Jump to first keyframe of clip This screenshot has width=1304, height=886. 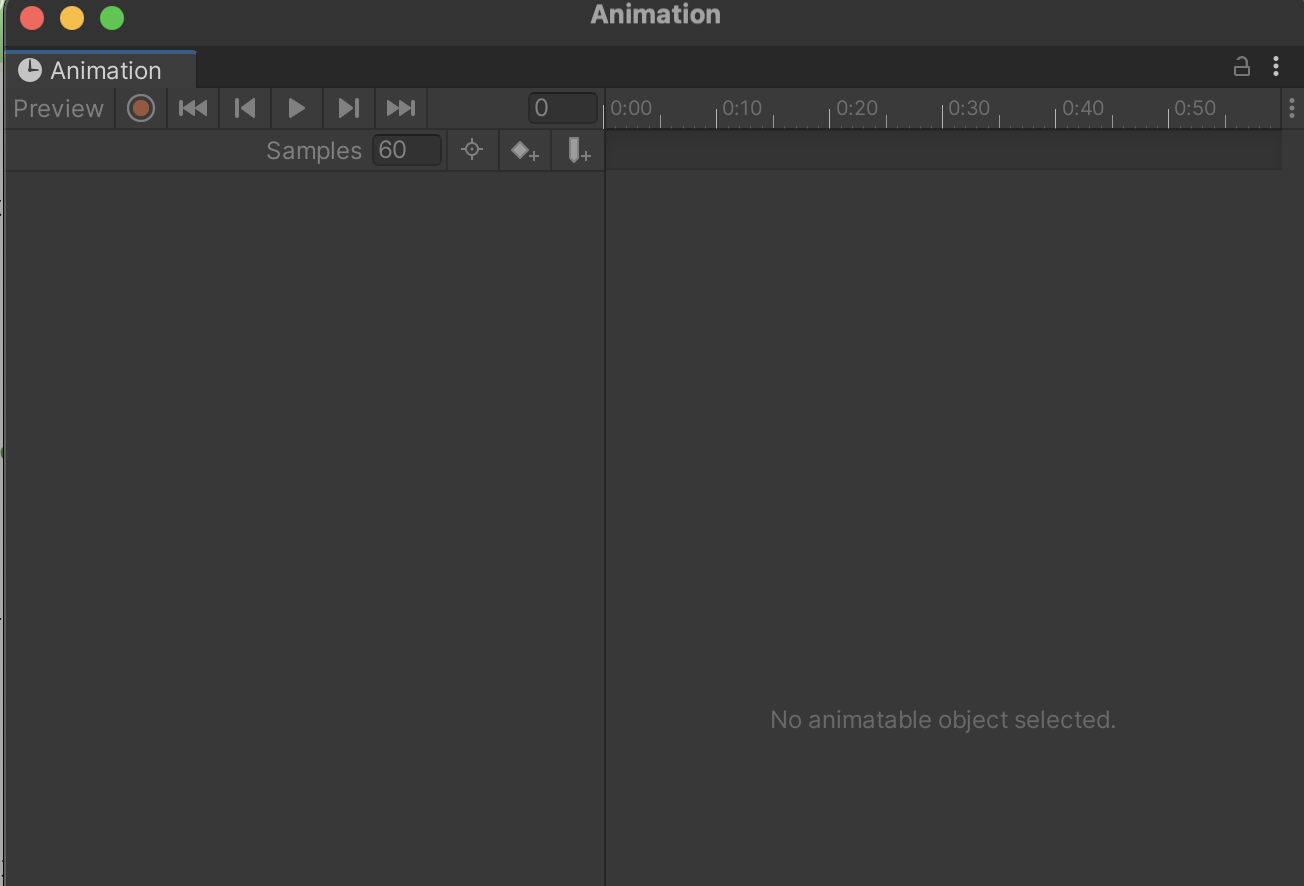pos(193,108)
